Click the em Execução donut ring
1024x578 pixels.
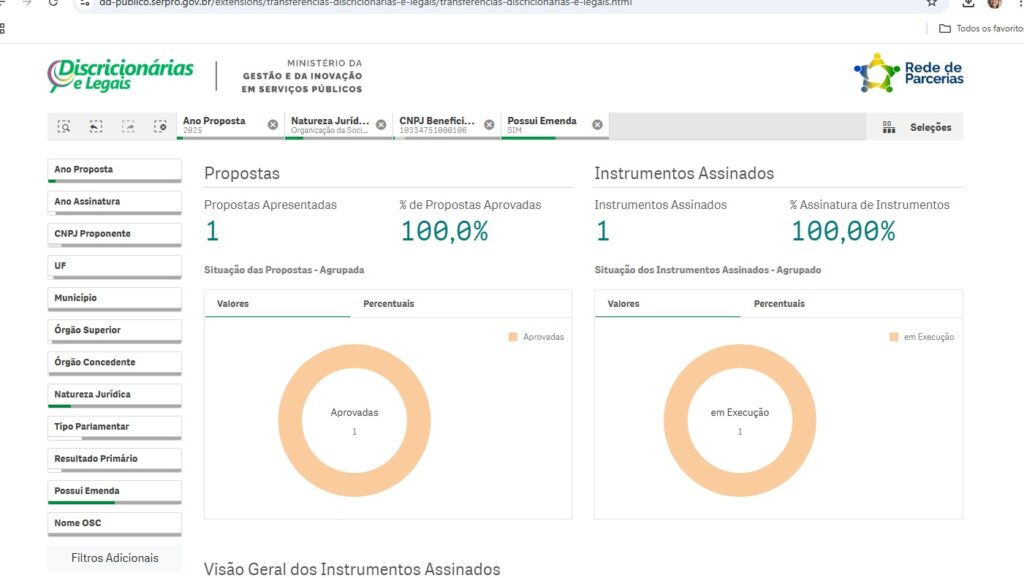pos(674,420)
